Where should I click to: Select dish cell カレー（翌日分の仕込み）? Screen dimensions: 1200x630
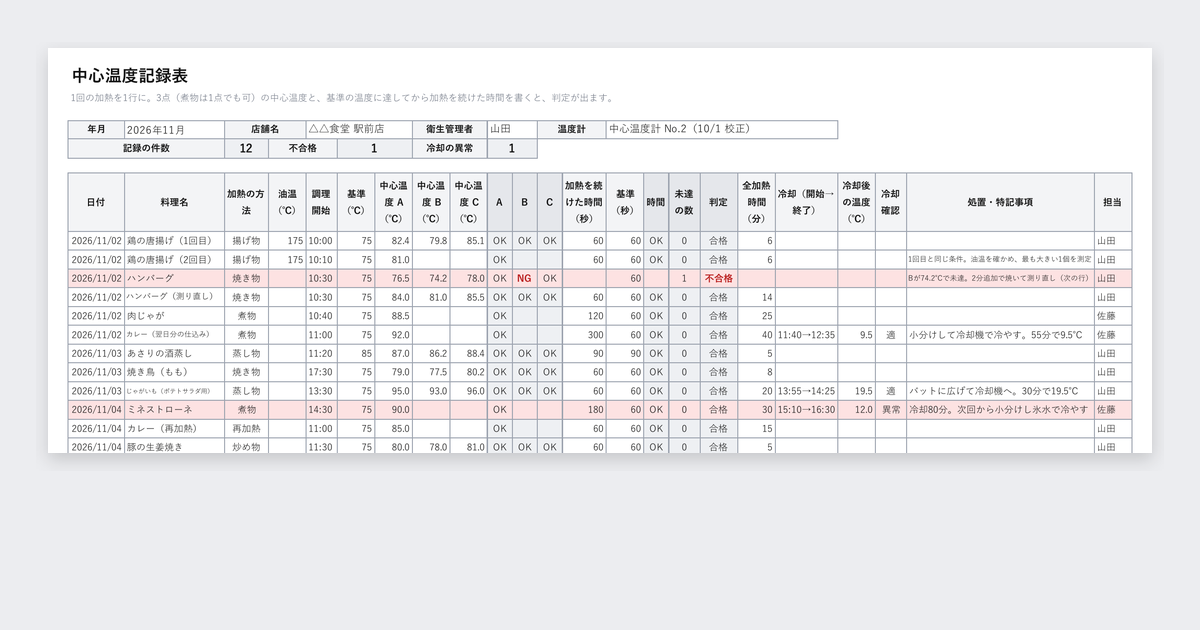174,335
